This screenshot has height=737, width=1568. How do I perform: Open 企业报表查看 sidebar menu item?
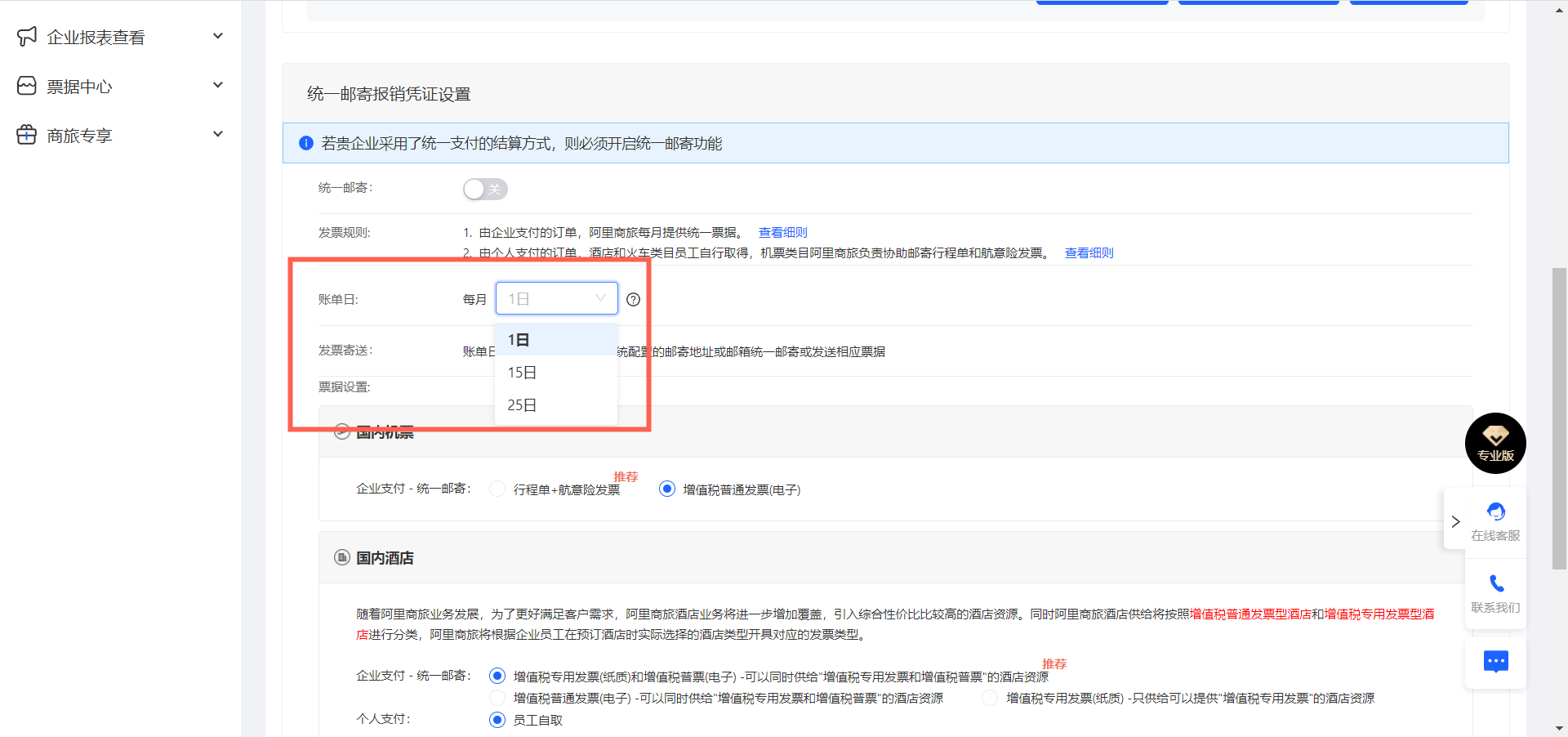(120, 37)
